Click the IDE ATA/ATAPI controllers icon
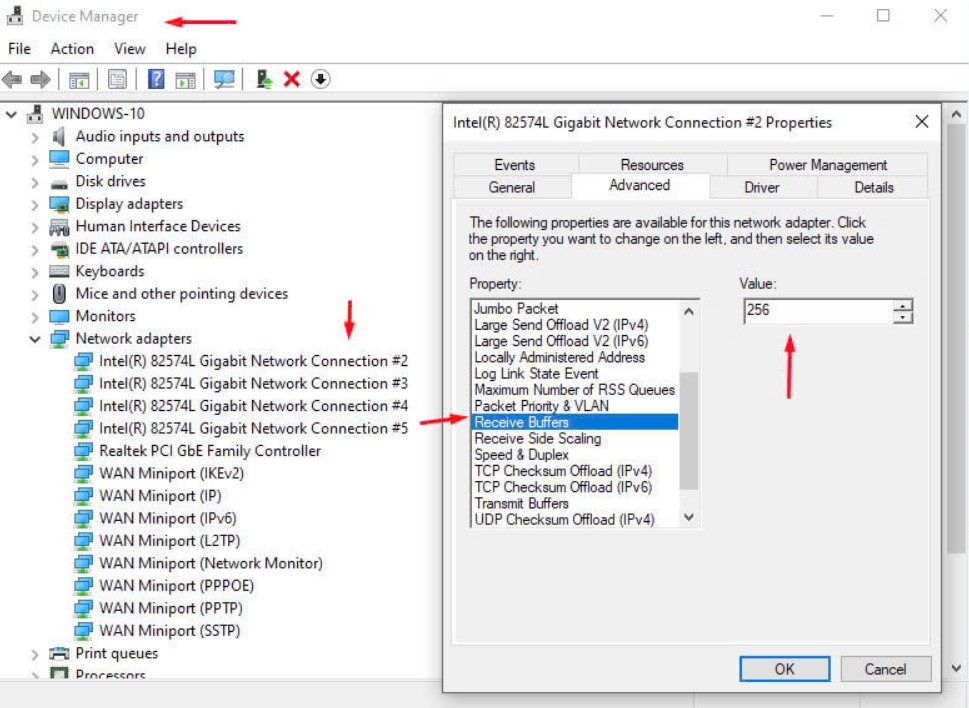The height and width of the screenshot is (708, 969). [x=59, y=249]
